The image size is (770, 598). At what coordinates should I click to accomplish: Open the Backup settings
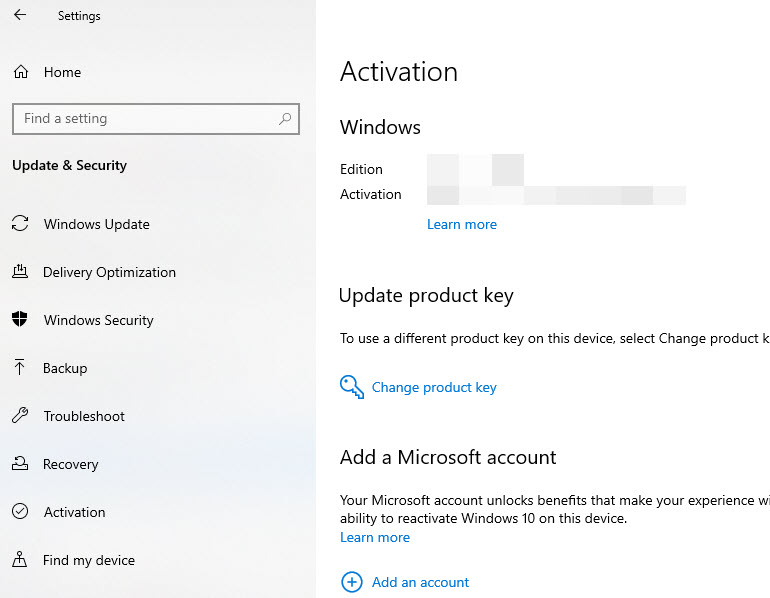point(65,368)
